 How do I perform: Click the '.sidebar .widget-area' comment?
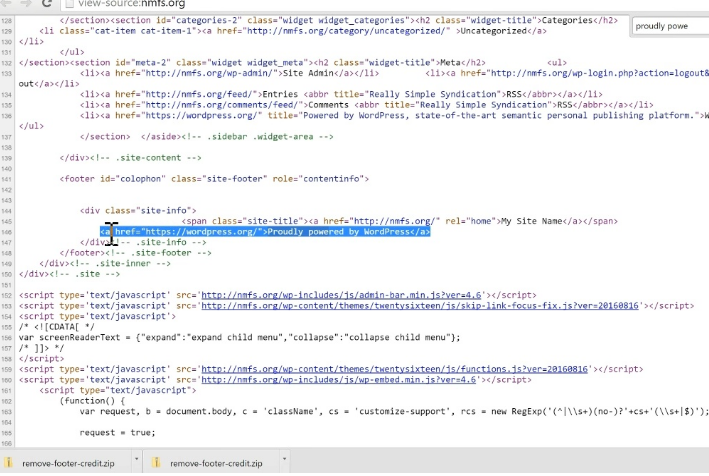[x=257, y=137]
